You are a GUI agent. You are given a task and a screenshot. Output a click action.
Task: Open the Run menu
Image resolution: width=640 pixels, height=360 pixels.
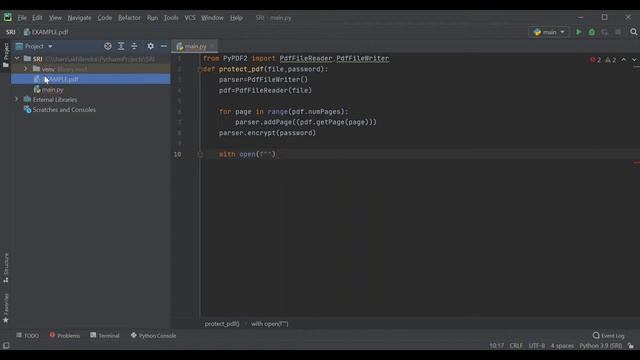[152, 18]
